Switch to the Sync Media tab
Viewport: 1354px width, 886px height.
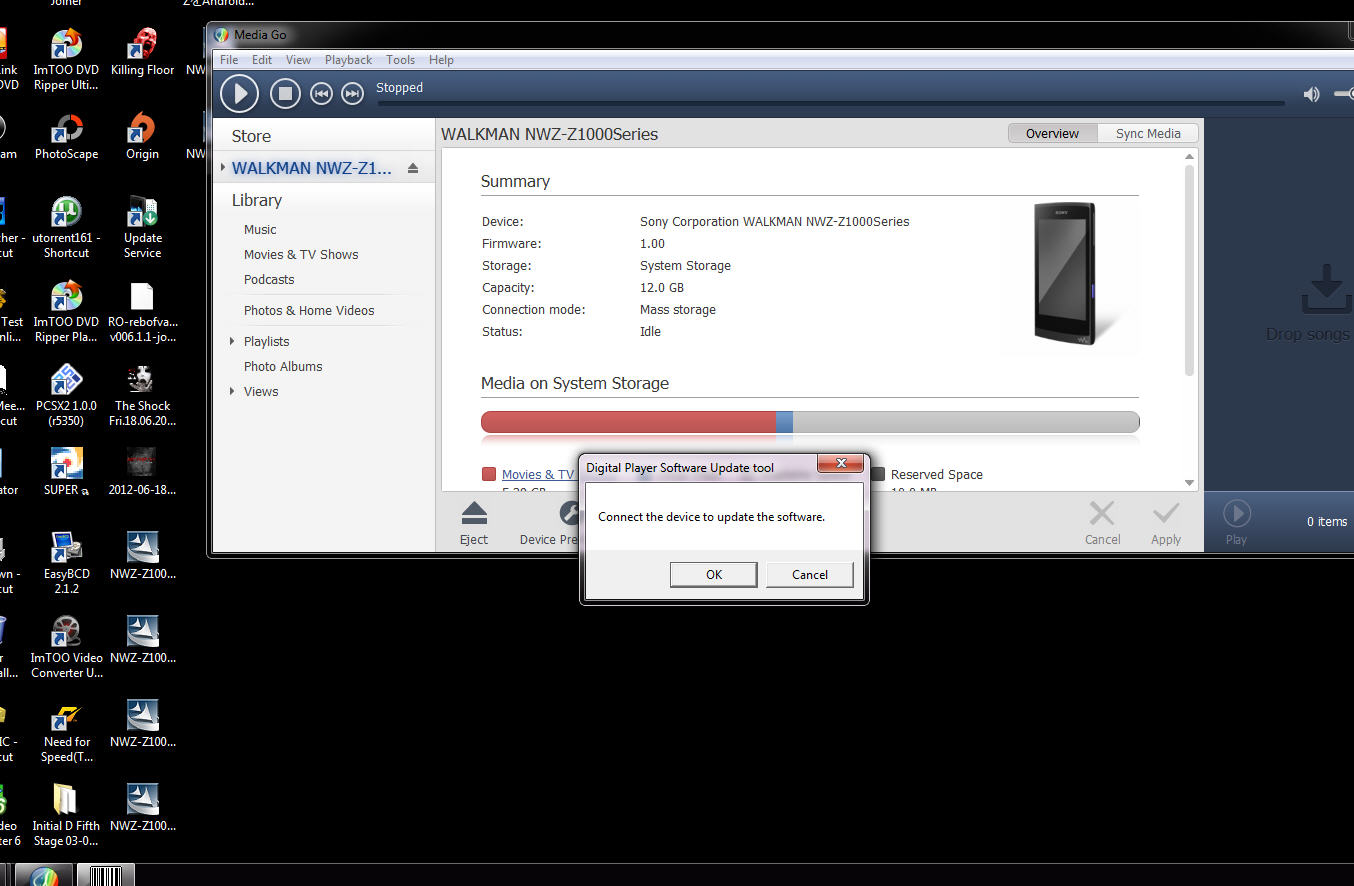pos(1148,133)
